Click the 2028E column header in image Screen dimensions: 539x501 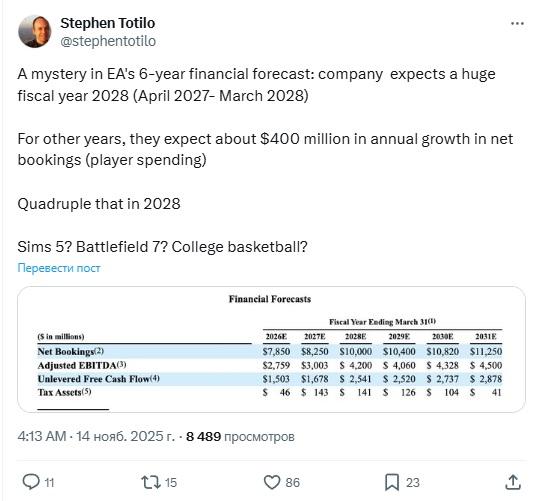point(355,336)
